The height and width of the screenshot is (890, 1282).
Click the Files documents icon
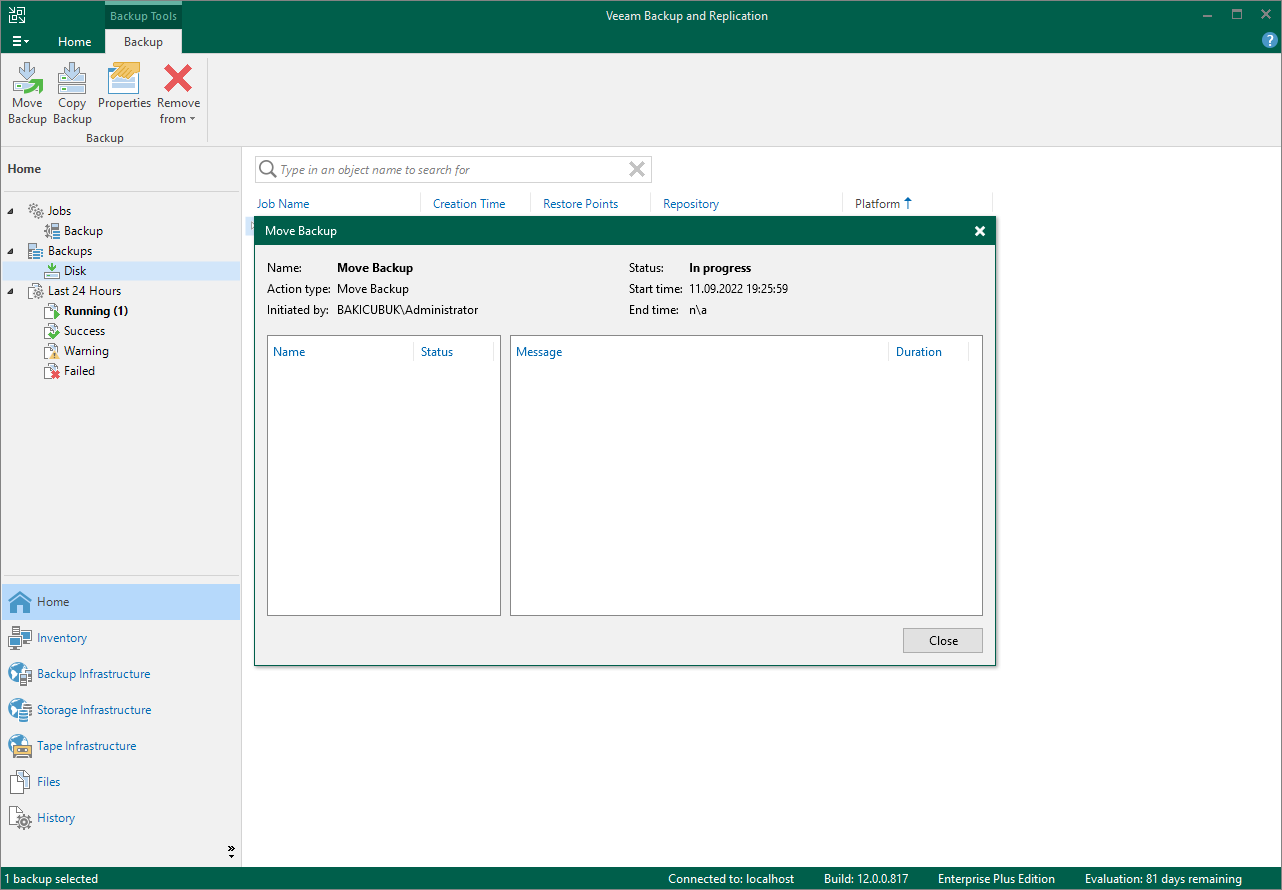tap(20, 782)
